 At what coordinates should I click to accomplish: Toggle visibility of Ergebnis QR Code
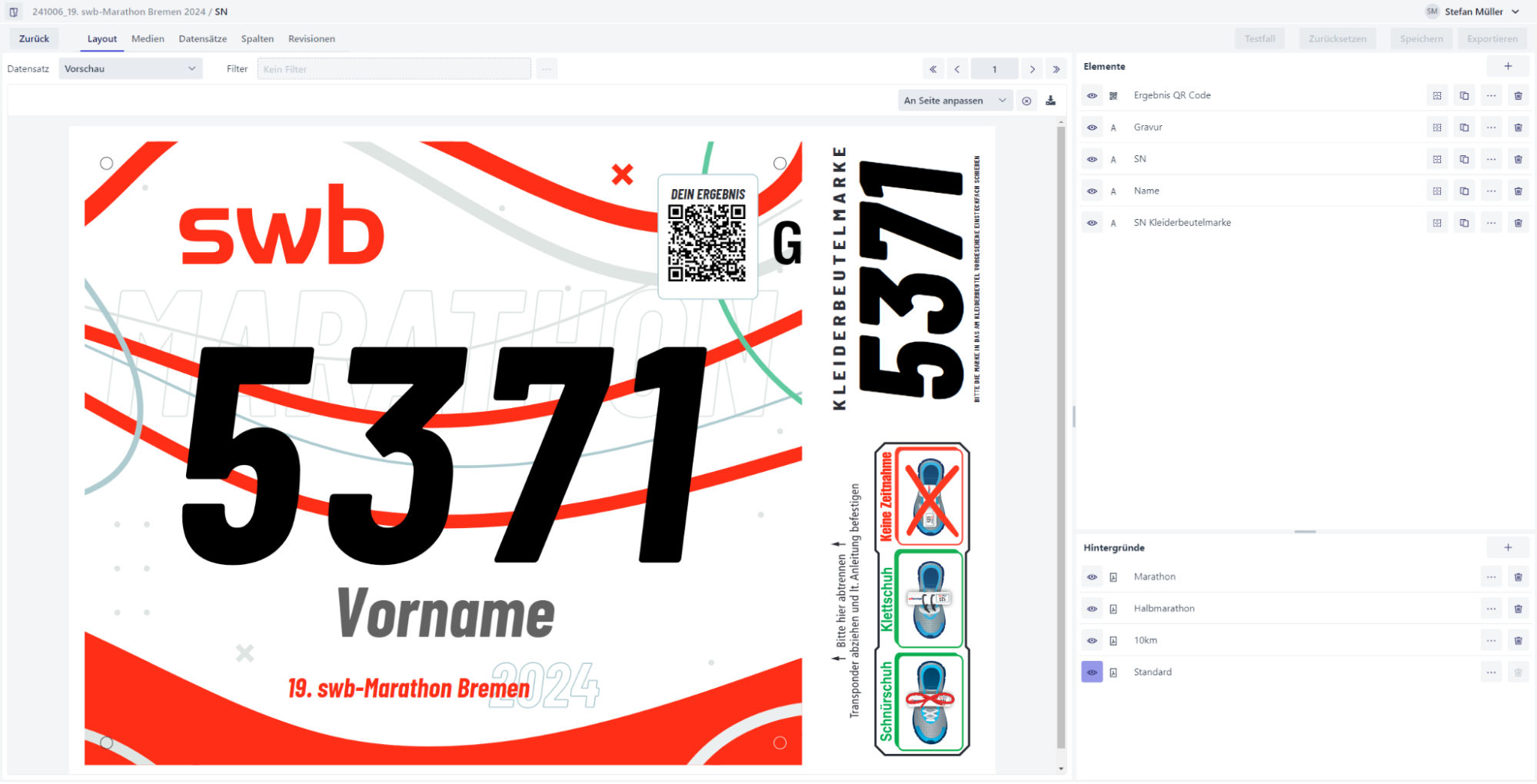click(x=1092, y=96)
